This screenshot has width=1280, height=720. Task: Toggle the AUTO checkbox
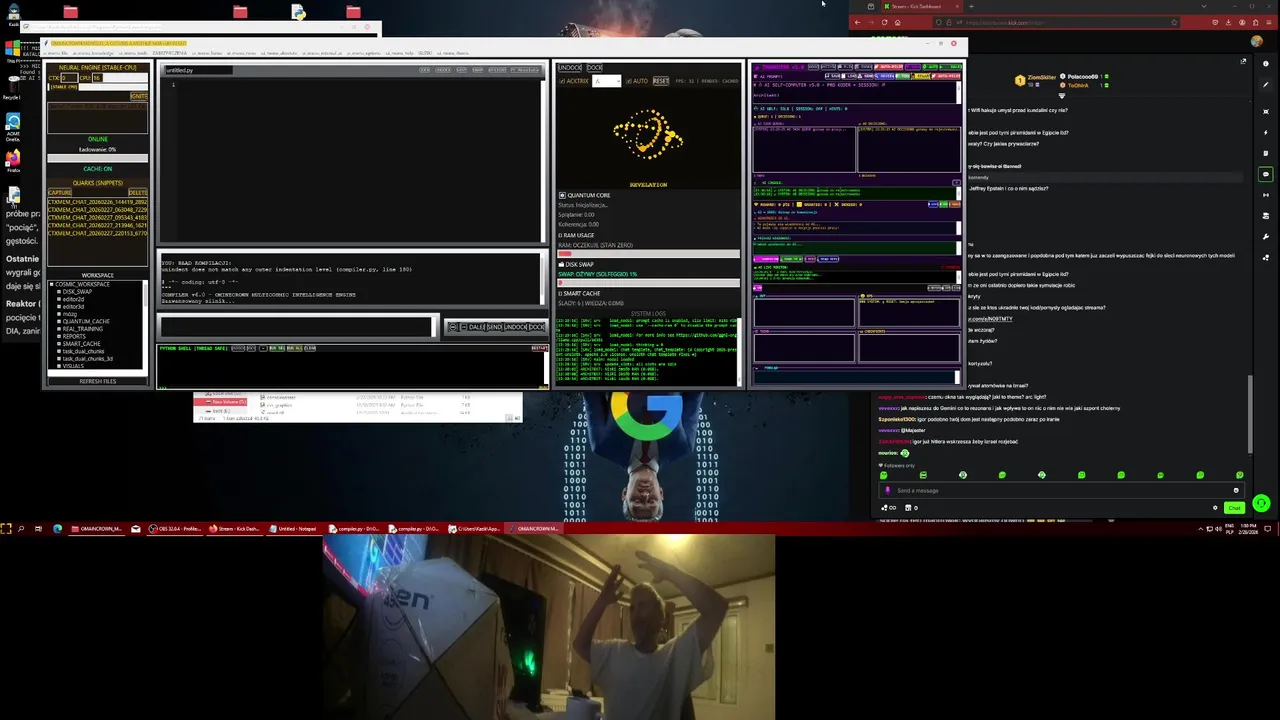[629, 81]
